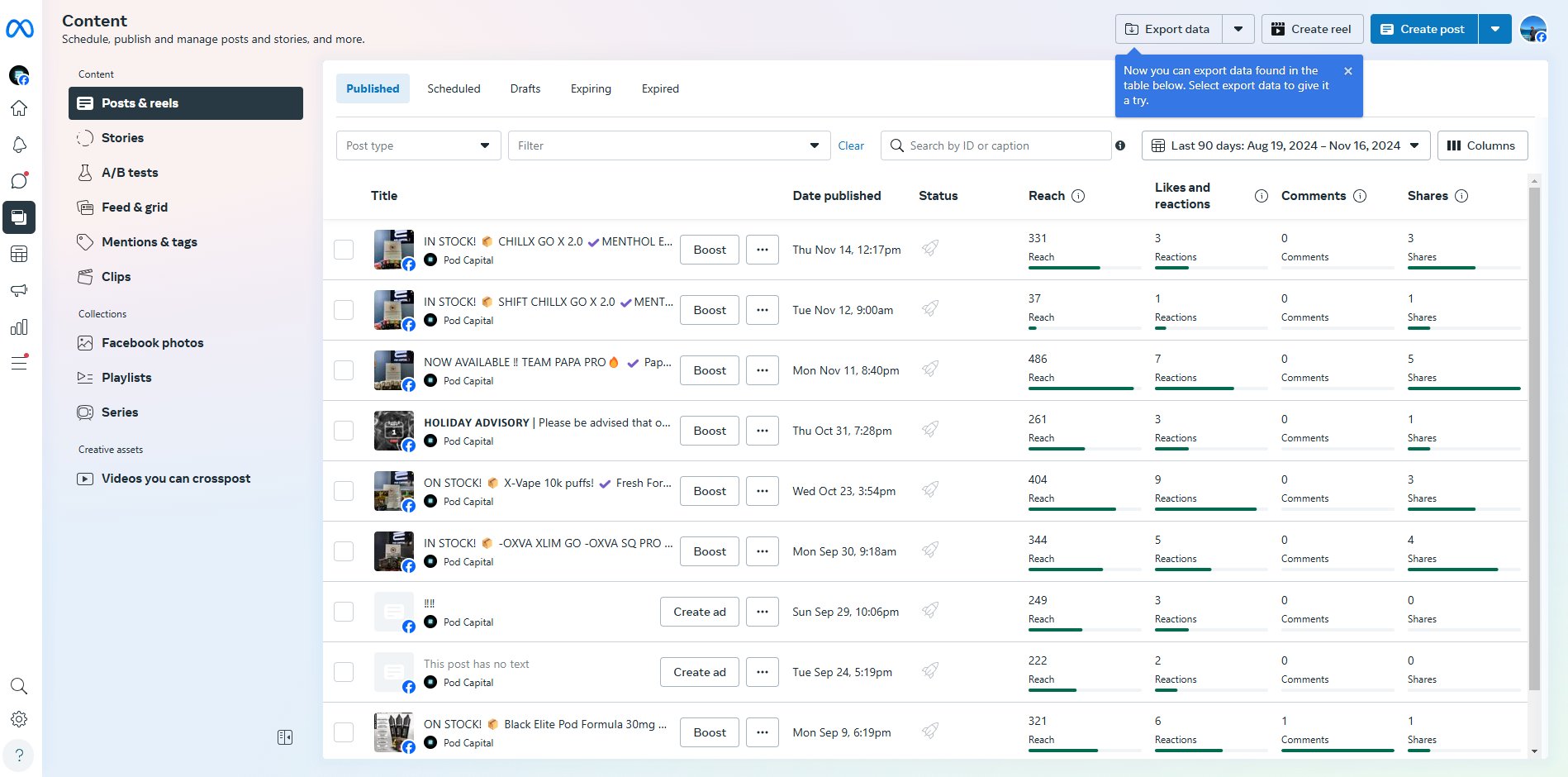Open Ads megaphone icon

(x=19, y=290)
